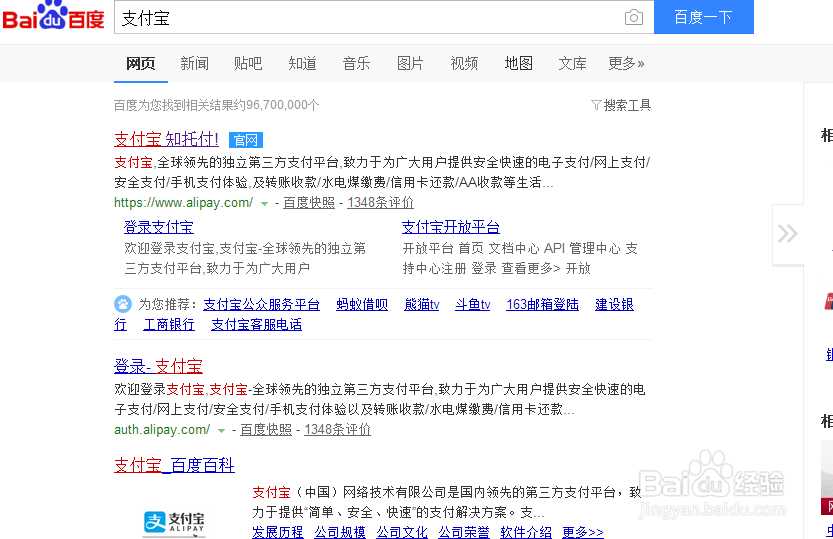Expand 更多» categories
This screenshot has height=539, width=833.
[x=626, y=64]
